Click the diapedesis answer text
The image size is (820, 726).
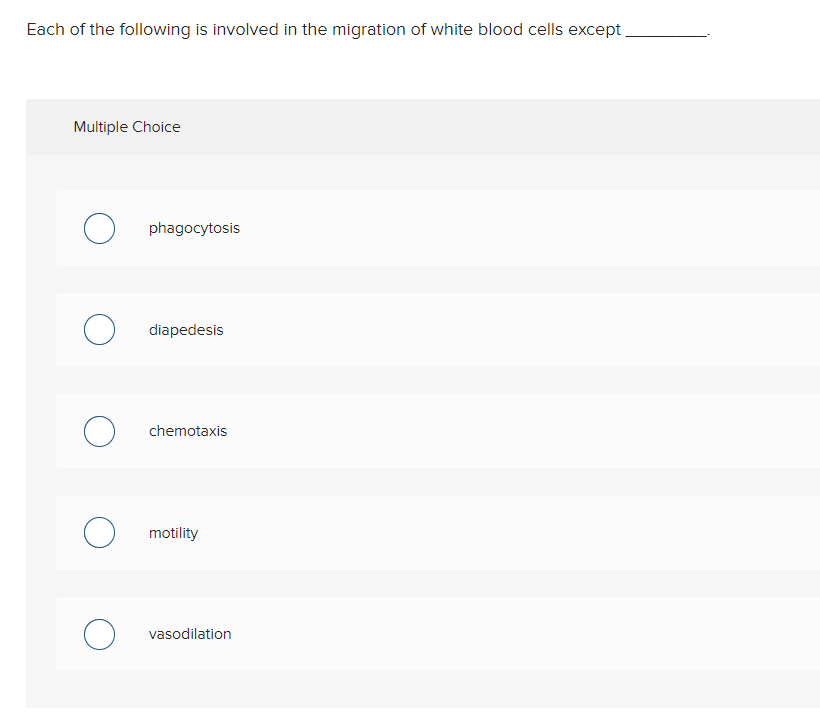pyautogui.click(x=186, y=329)
